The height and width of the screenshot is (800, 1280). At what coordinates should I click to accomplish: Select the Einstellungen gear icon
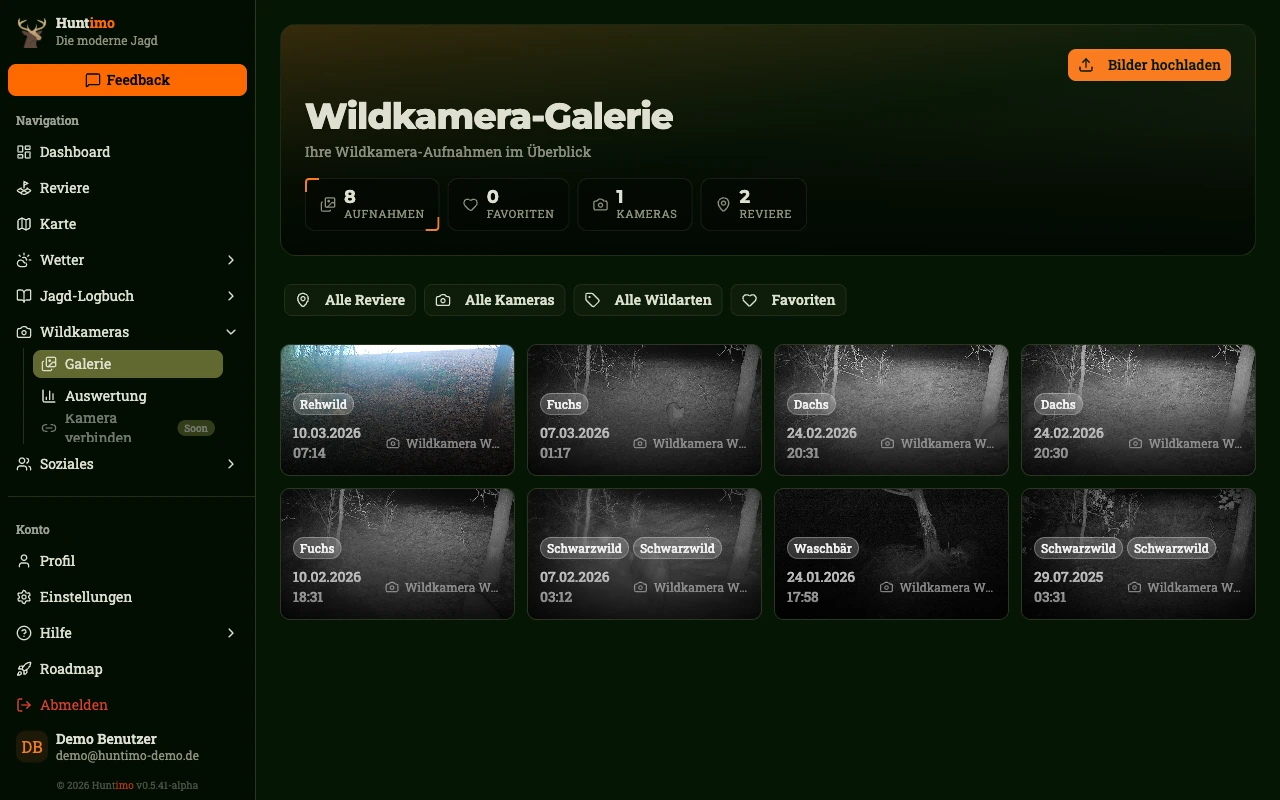22,597
